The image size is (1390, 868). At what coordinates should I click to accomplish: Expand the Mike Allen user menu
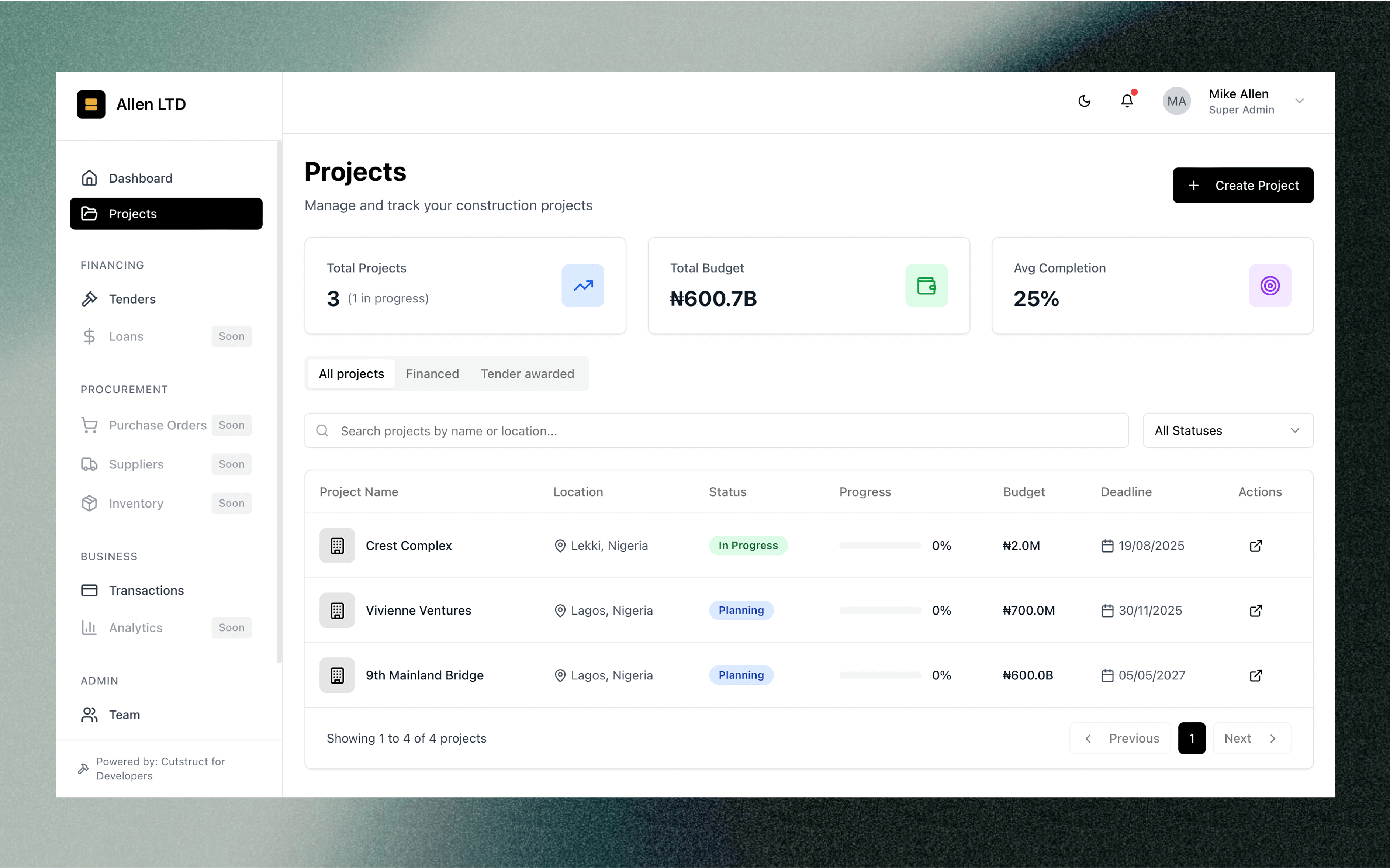[x=1299, y=101]
